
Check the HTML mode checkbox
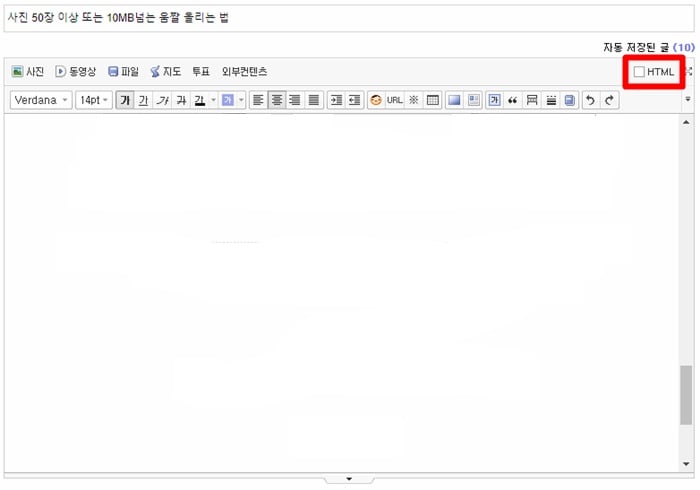pyautogui.click(x=639, y=72)
